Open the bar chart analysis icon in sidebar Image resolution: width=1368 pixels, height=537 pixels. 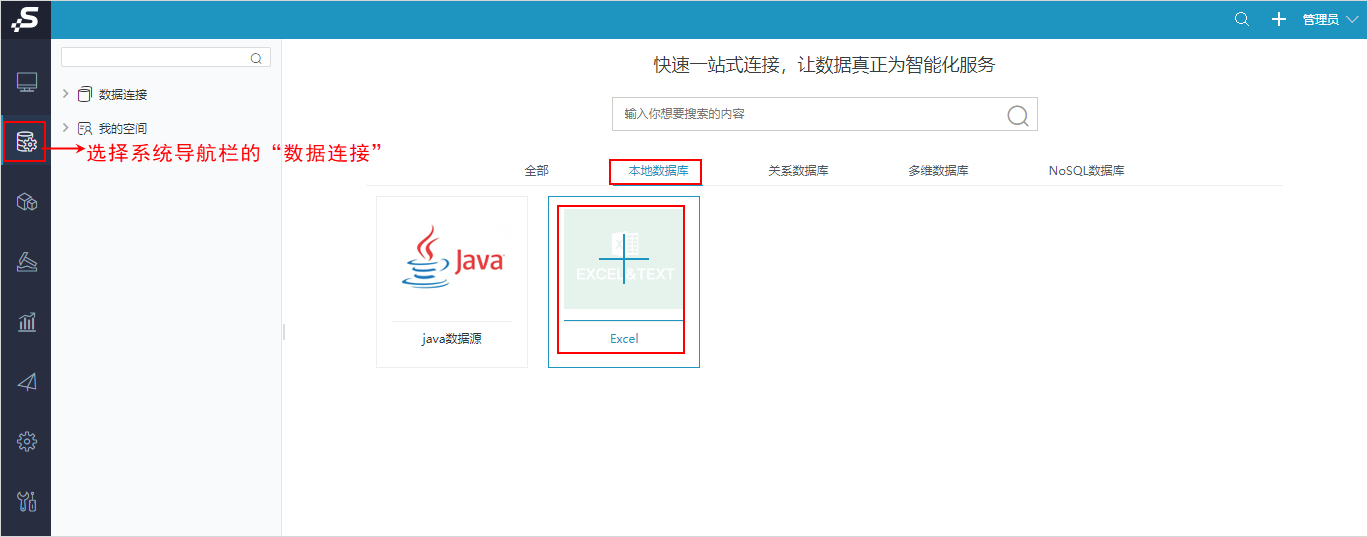[27, 321]
